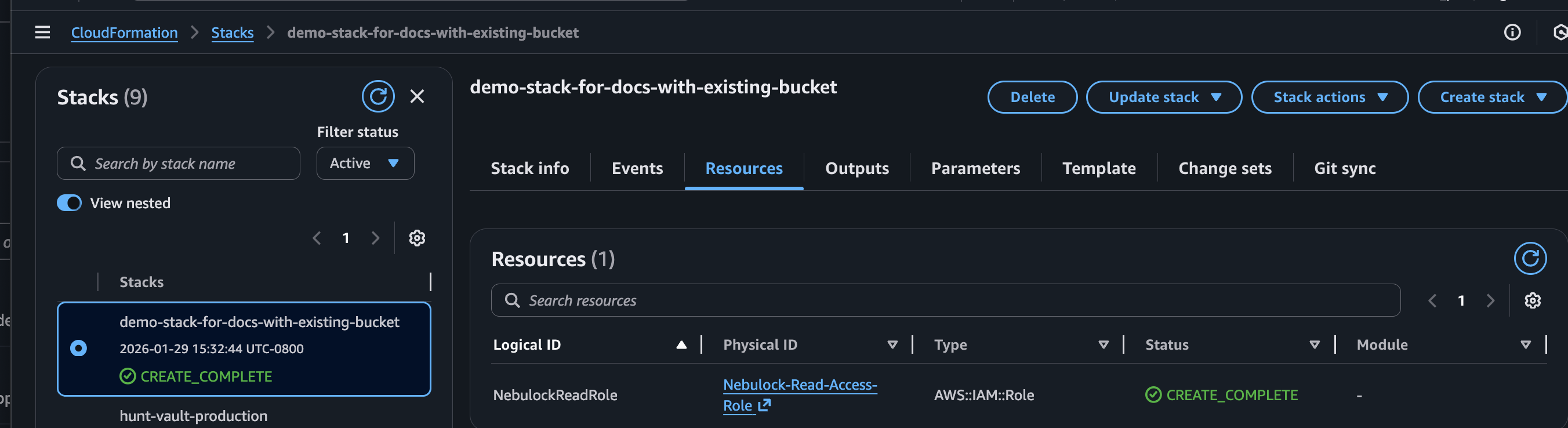
Task: Refresh the Stacks list panel
Action: [378, 97]
